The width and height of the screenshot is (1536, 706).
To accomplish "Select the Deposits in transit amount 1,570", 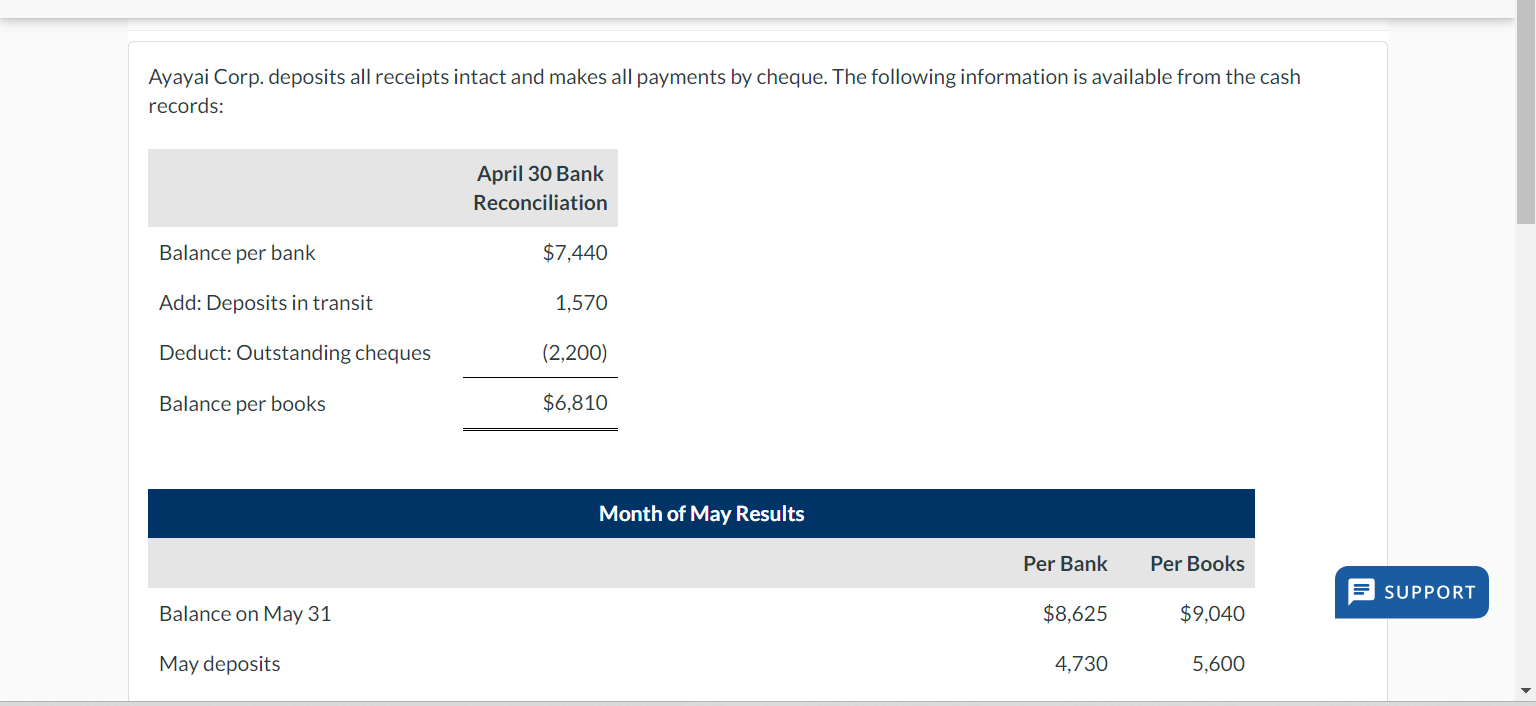I will 583,302.
